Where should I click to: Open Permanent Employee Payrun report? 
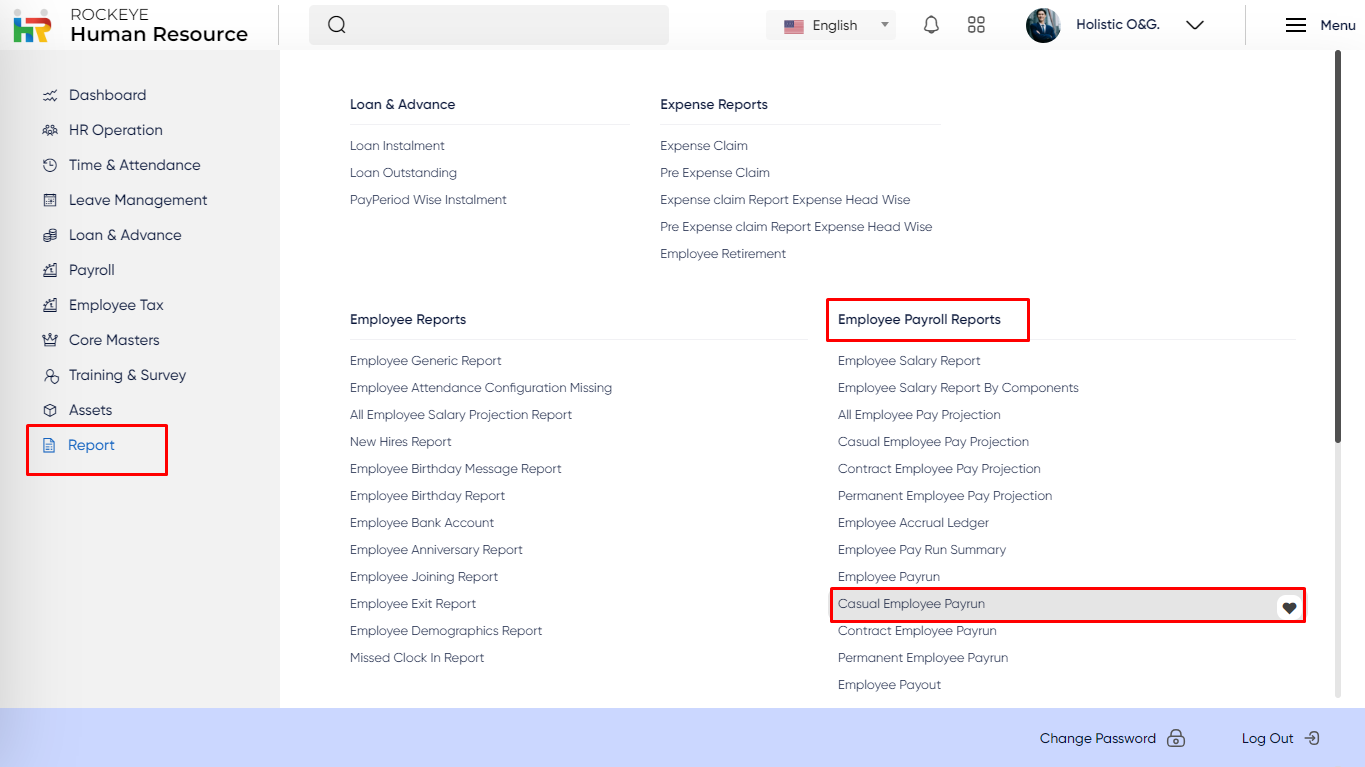[923, 658]
